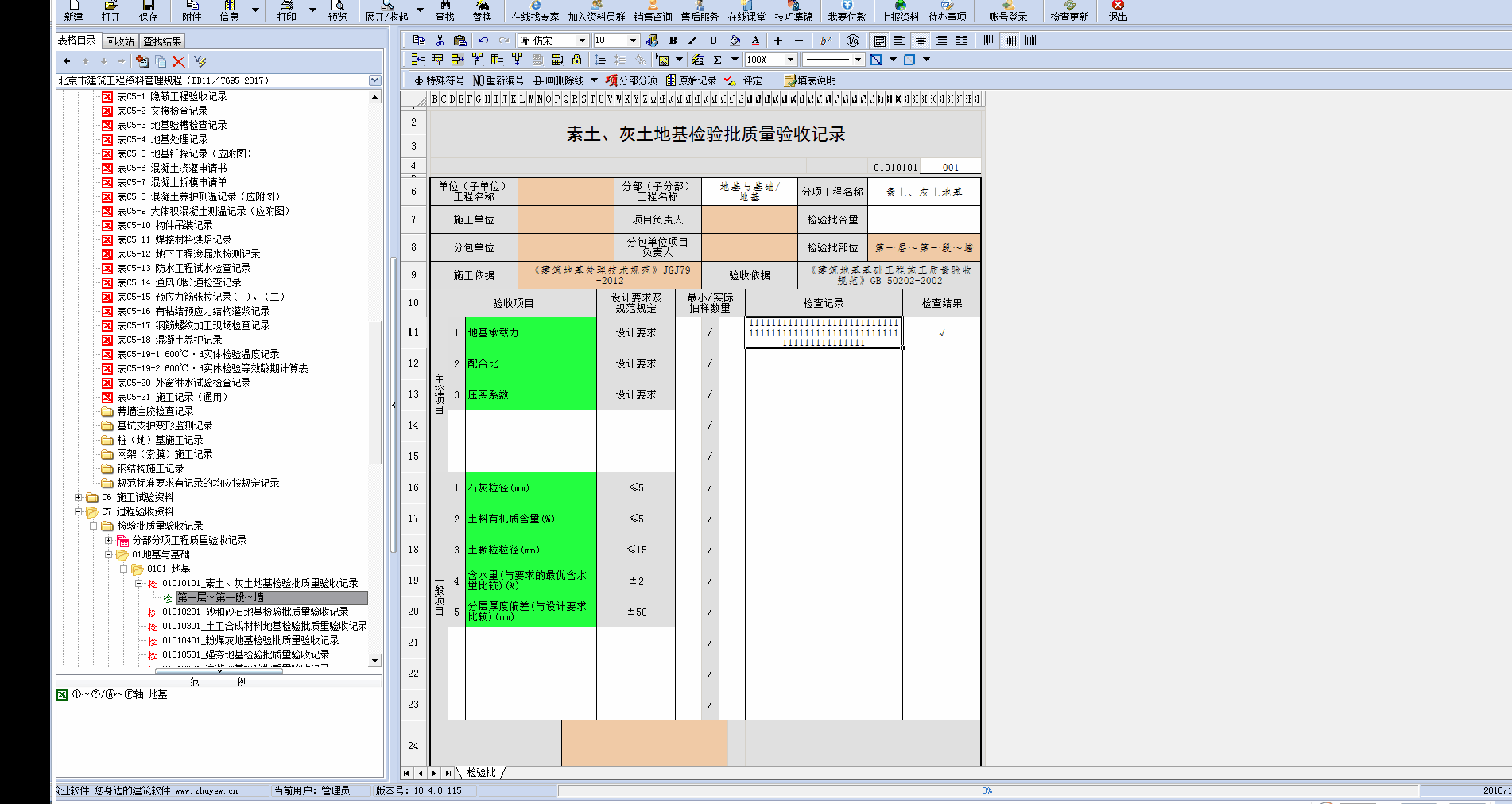Click the Sigma sum icon
This screenshot has width=1512, height=804.
pyautogui.click(x=717, y=60)
